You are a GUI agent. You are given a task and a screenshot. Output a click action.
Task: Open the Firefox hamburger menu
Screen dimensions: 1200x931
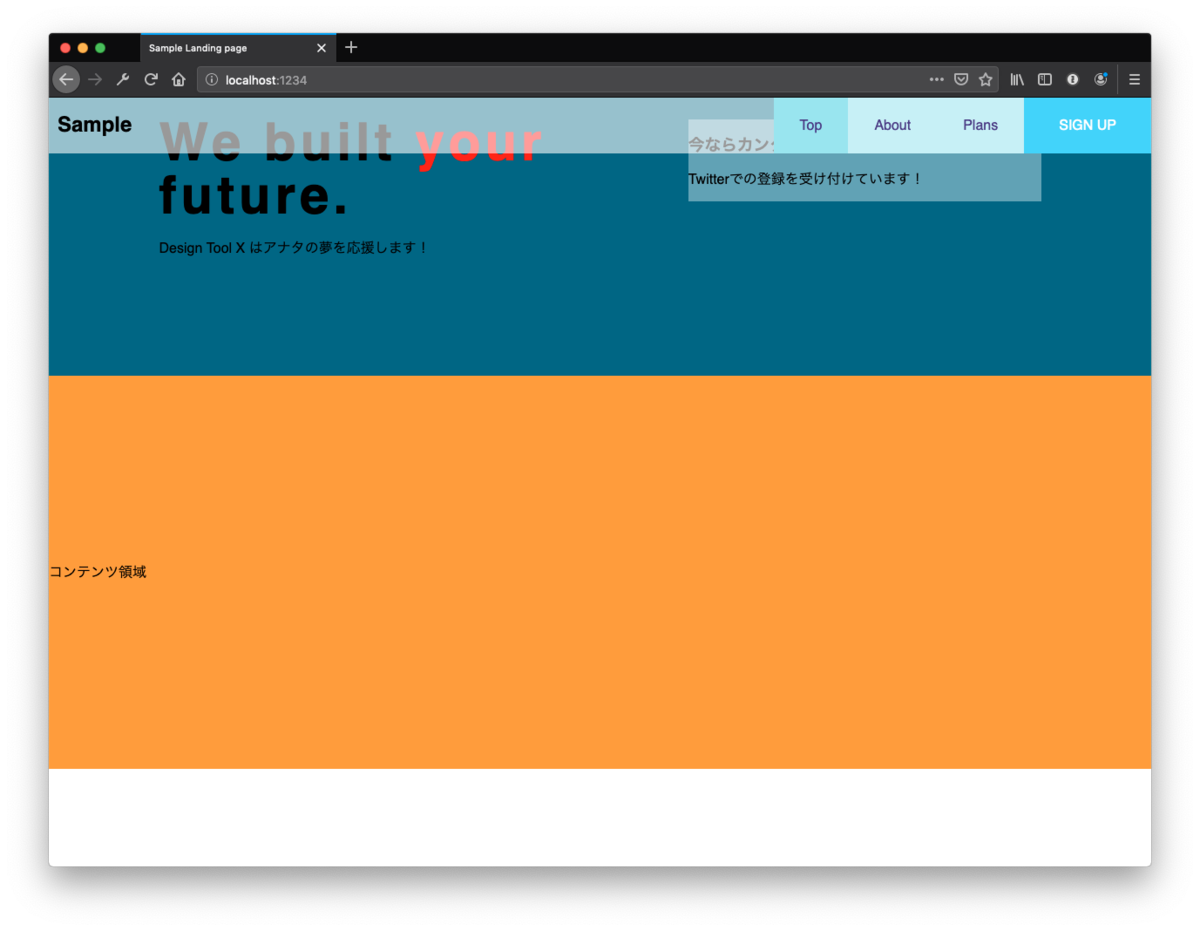[x=1135, y=80]
